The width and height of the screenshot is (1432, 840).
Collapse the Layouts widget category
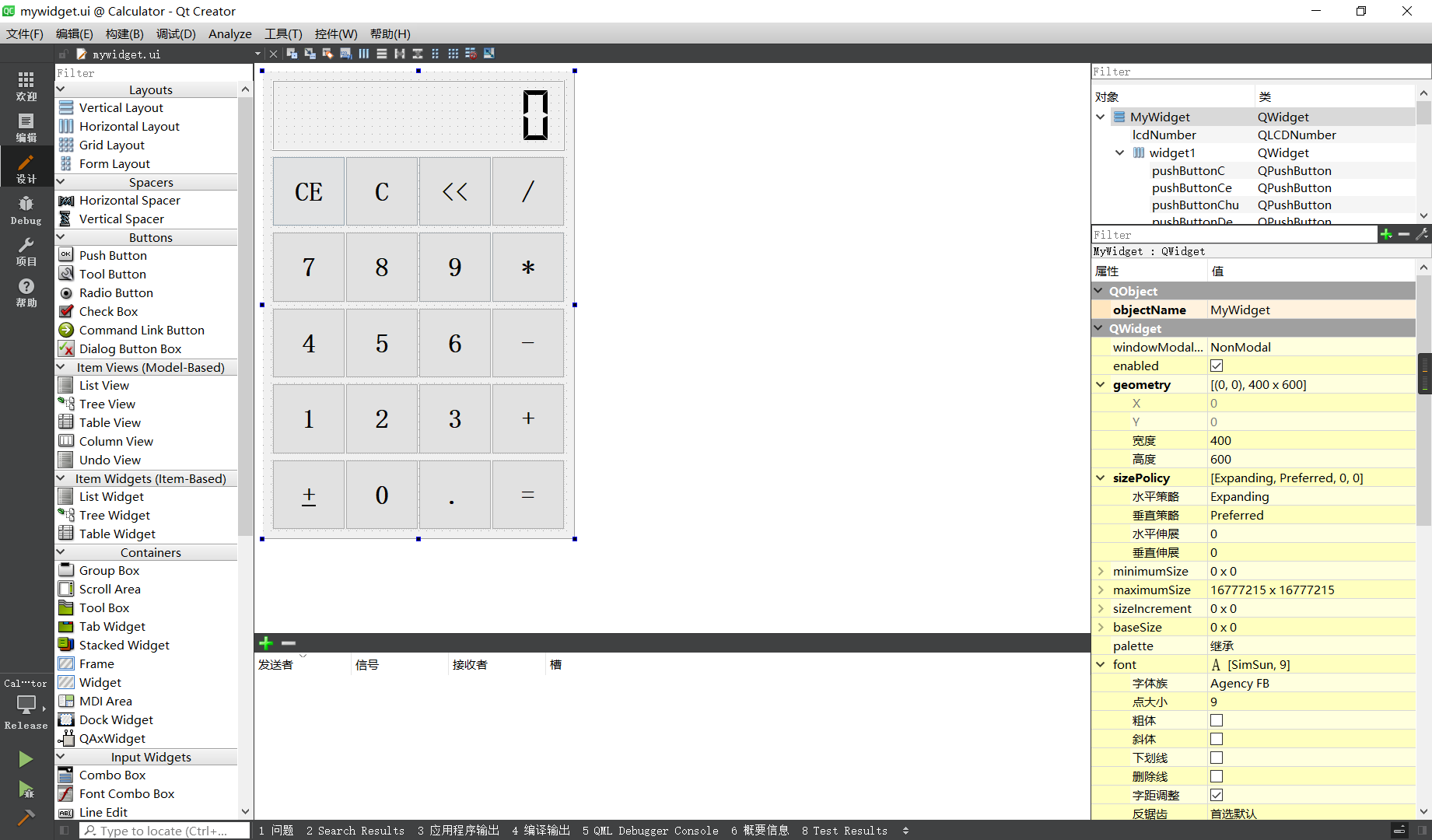61,89
